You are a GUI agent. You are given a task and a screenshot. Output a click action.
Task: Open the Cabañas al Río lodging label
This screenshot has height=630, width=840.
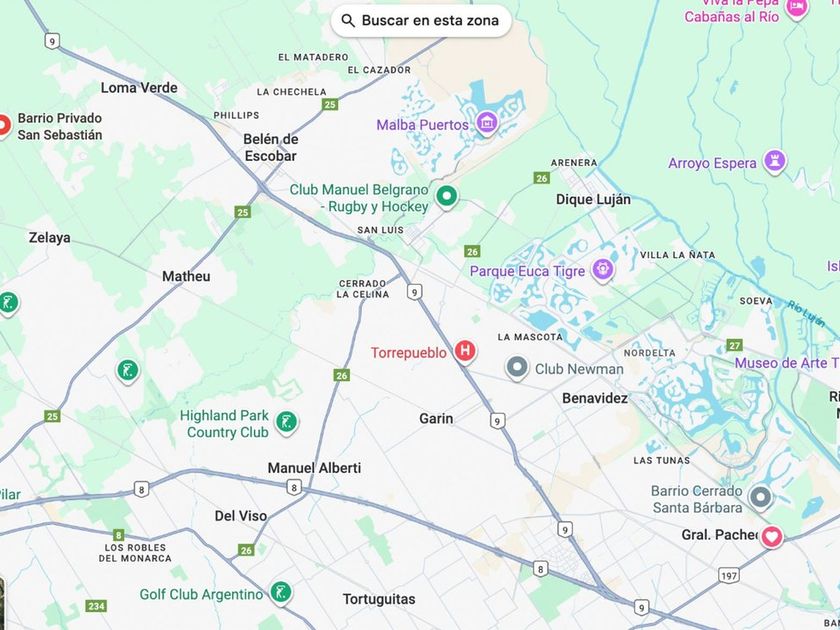coord(731,17)
